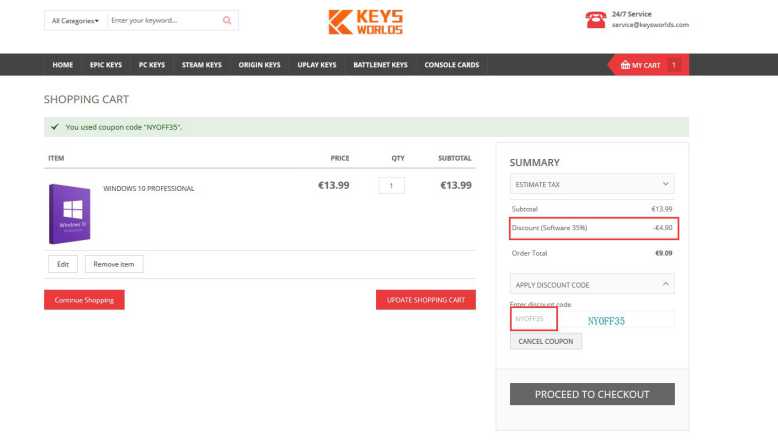Open the UPLAY KEYS menu
Viewport: 778px width, 441px height.
tap(317, 65)
